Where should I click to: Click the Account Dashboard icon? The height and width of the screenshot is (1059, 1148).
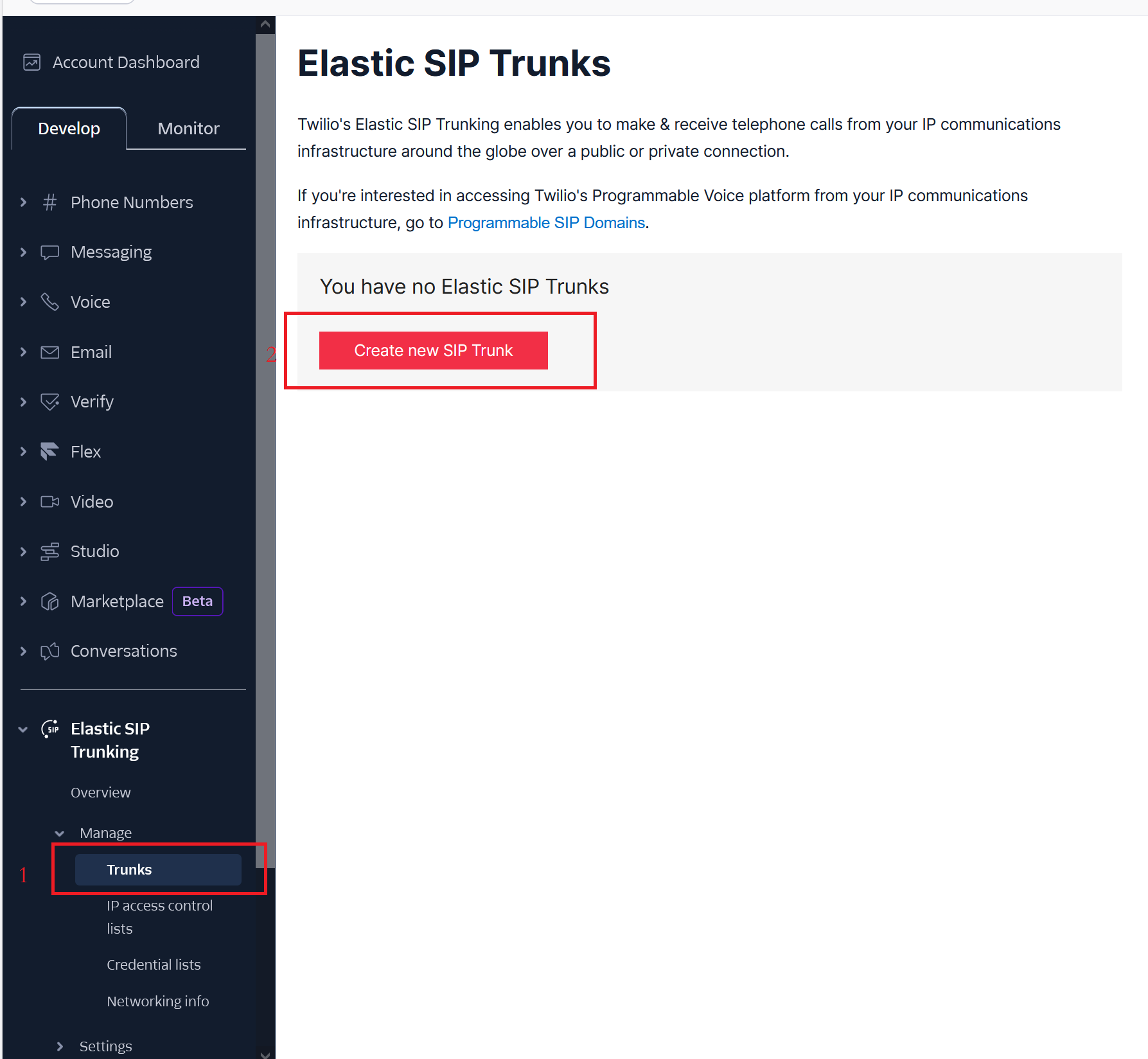tap(32, 62)
